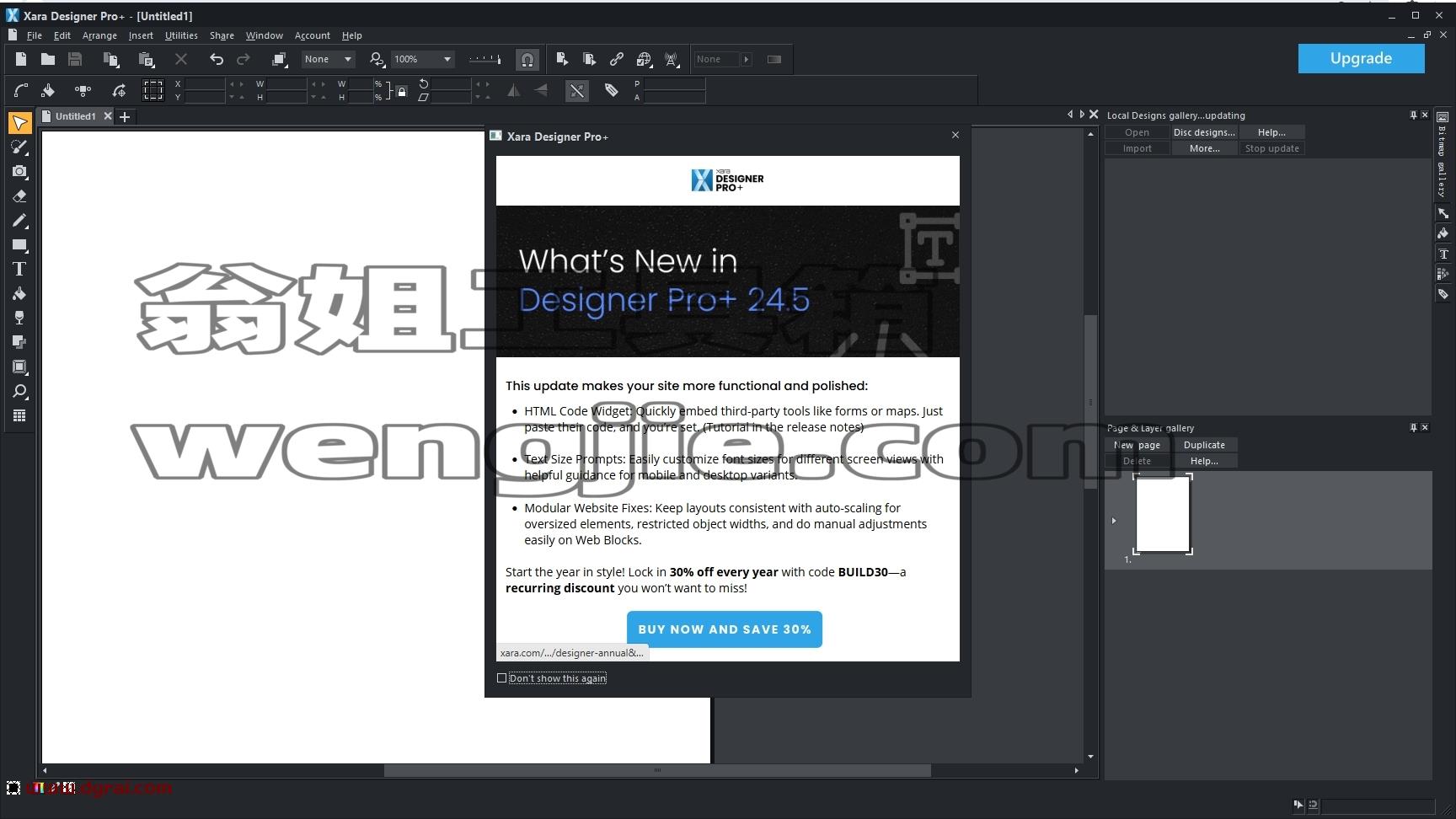
Task: Toggle the magnet snap button
Action: coord(527,59)
